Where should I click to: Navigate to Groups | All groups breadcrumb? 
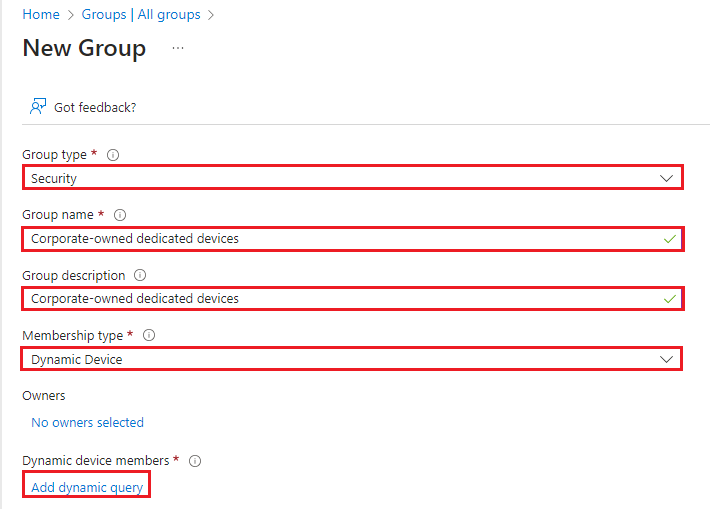point(140,15)
